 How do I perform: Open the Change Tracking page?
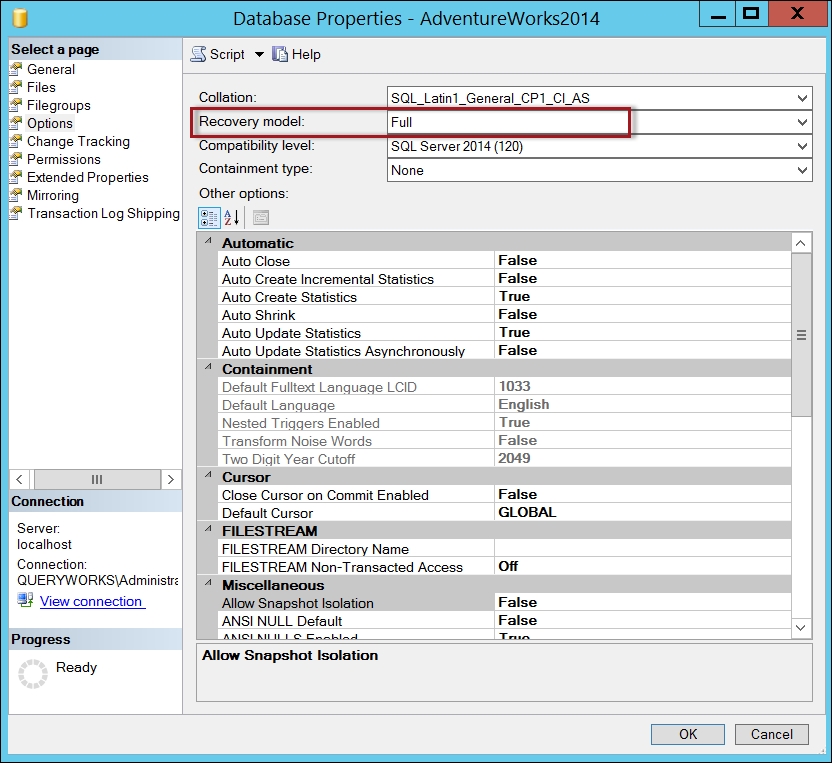pyautogui.click(x=78, y=141)
